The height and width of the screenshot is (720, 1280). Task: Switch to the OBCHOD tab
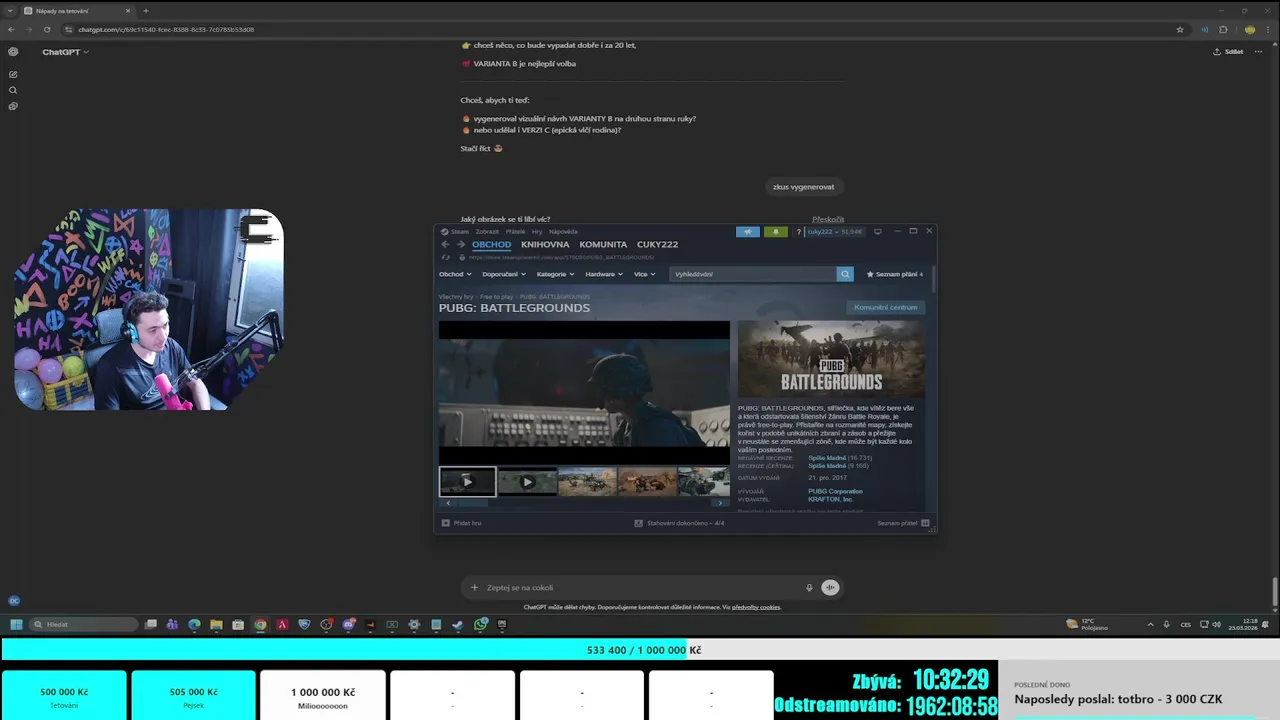point(492,244)
